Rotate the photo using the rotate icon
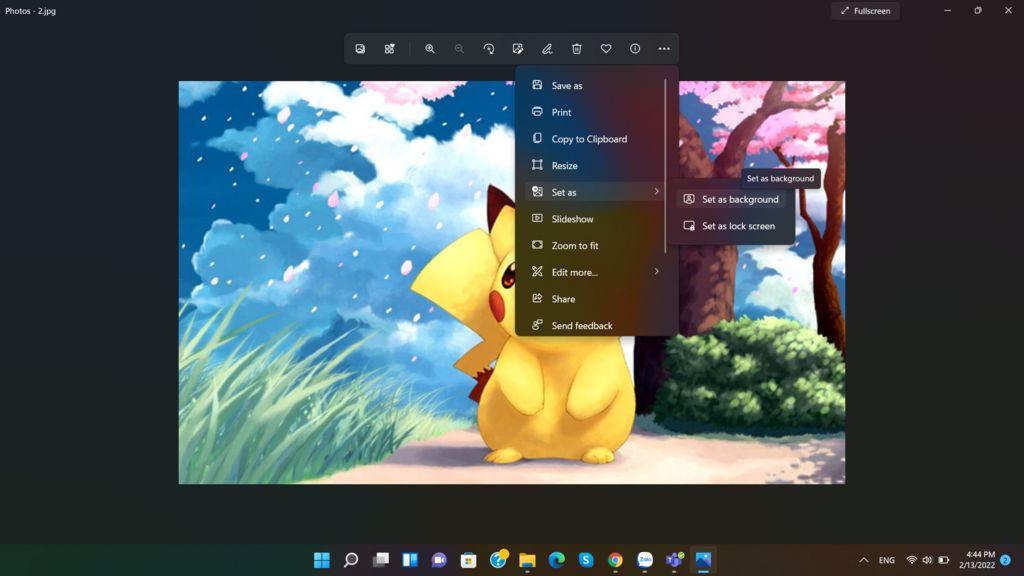The image size is (1024, 576). 488,49
